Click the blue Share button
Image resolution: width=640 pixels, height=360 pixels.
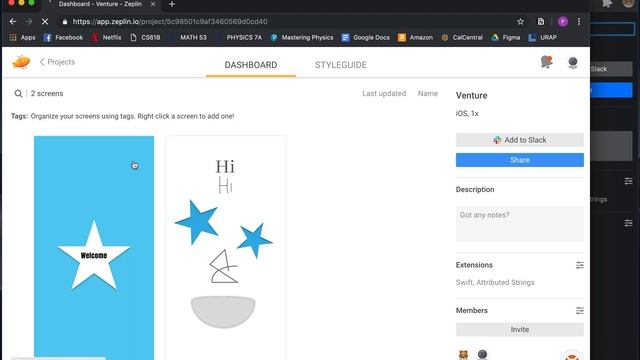coord(520,160)
